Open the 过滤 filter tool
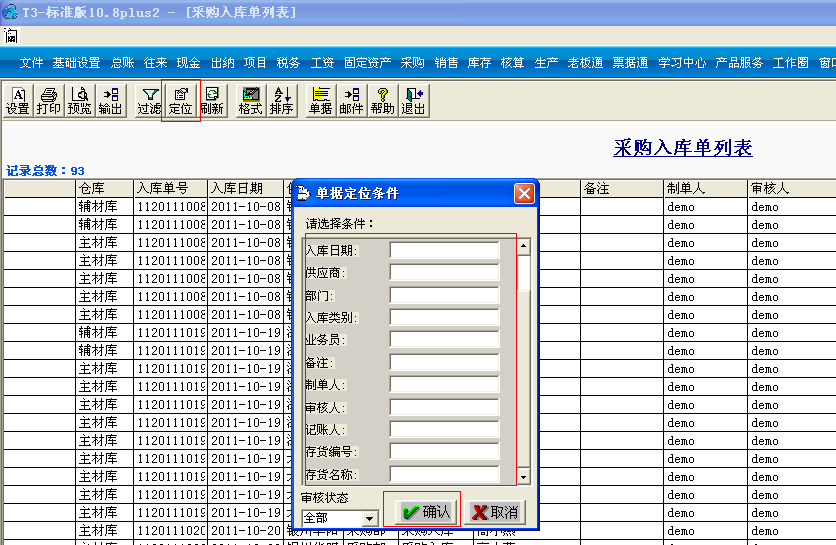Screen dimensions: 836x545 pyautogui.click(x=149, y=101)
